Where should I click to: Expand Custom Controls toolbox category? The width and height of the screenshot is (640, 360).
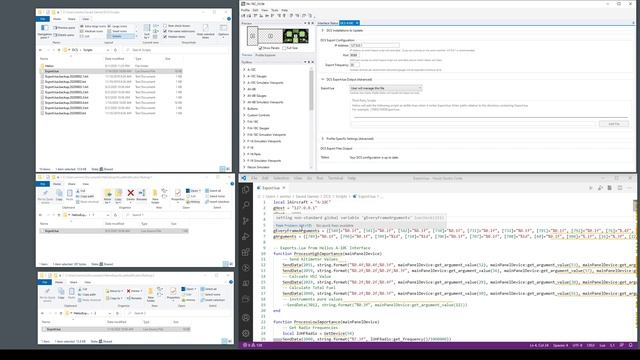244,115
